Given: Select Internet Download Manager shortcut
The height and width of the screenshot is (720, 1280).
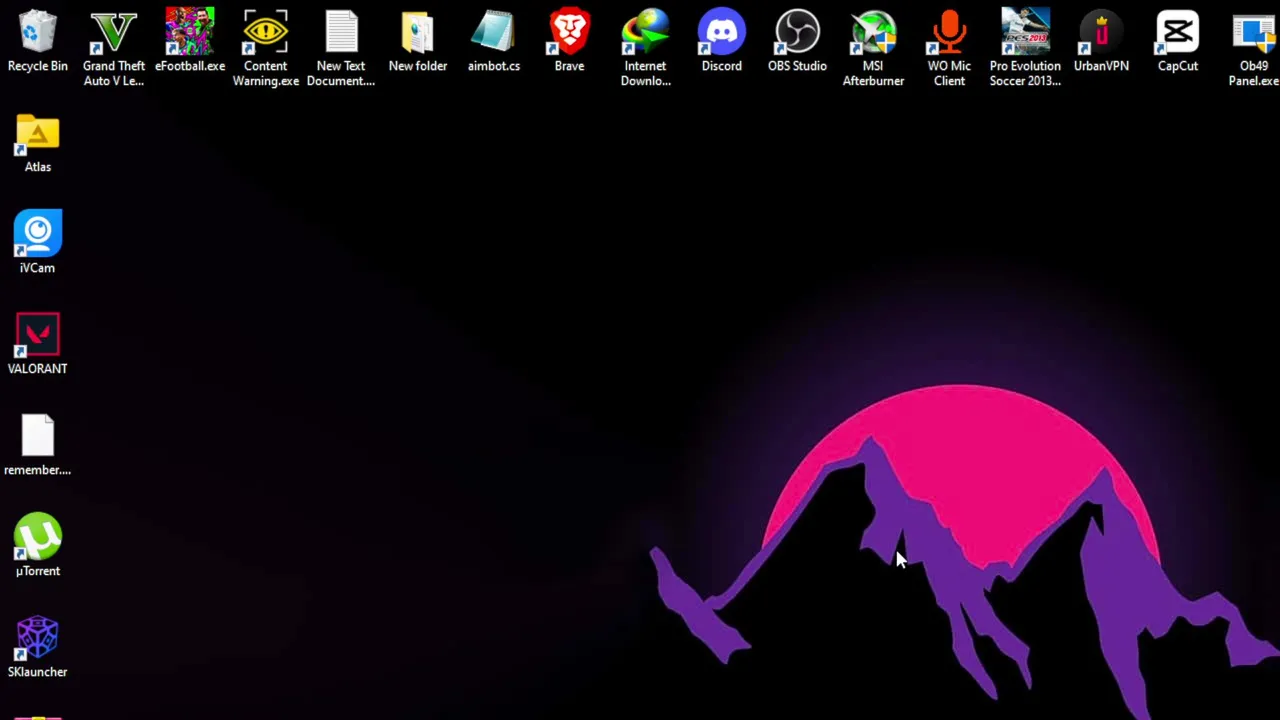Looking at the screenshot, I should tap(646, 47).
